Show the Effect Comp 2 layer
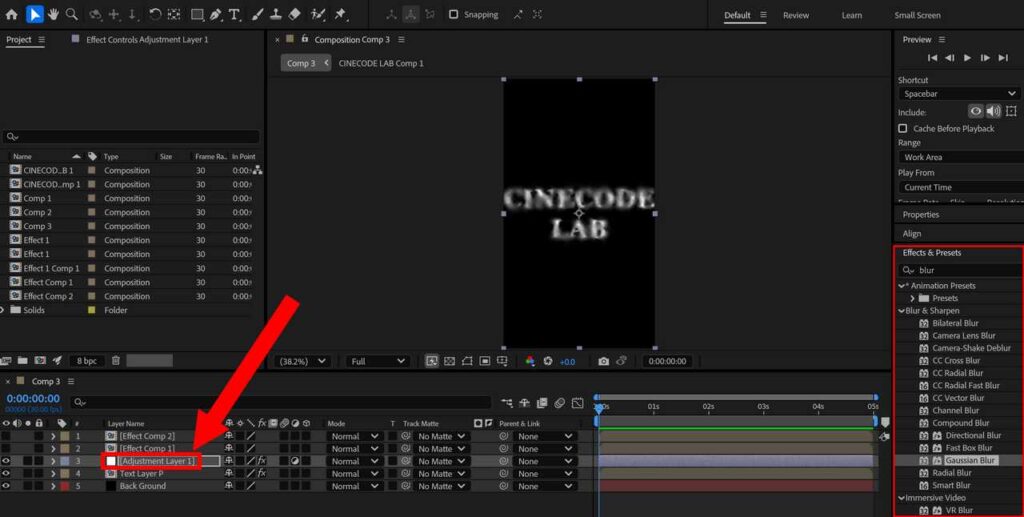This screenshot has width=1024, height=517. [6, 436]
